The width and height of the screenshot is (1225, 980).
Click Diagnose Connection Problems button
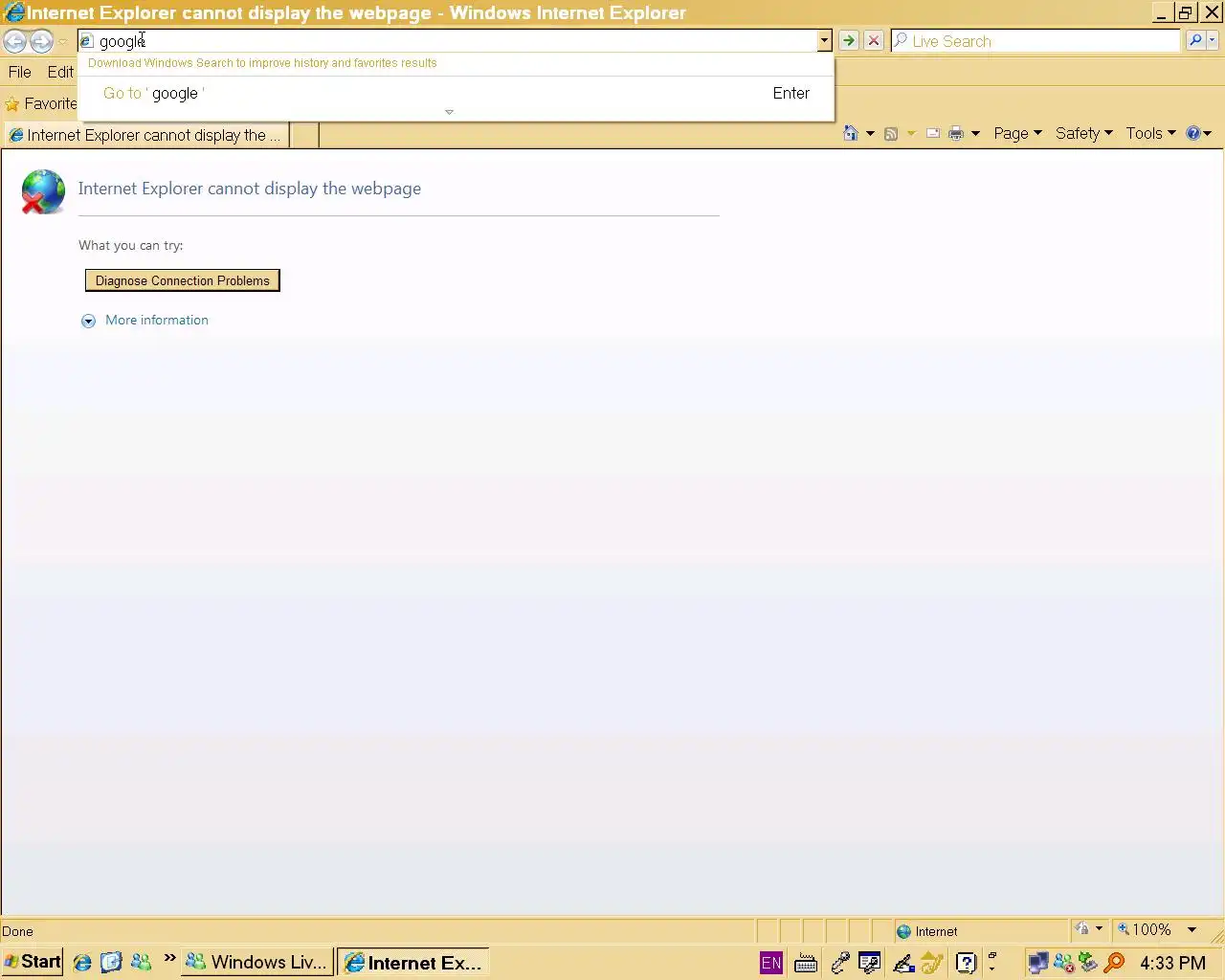(183, 280)
